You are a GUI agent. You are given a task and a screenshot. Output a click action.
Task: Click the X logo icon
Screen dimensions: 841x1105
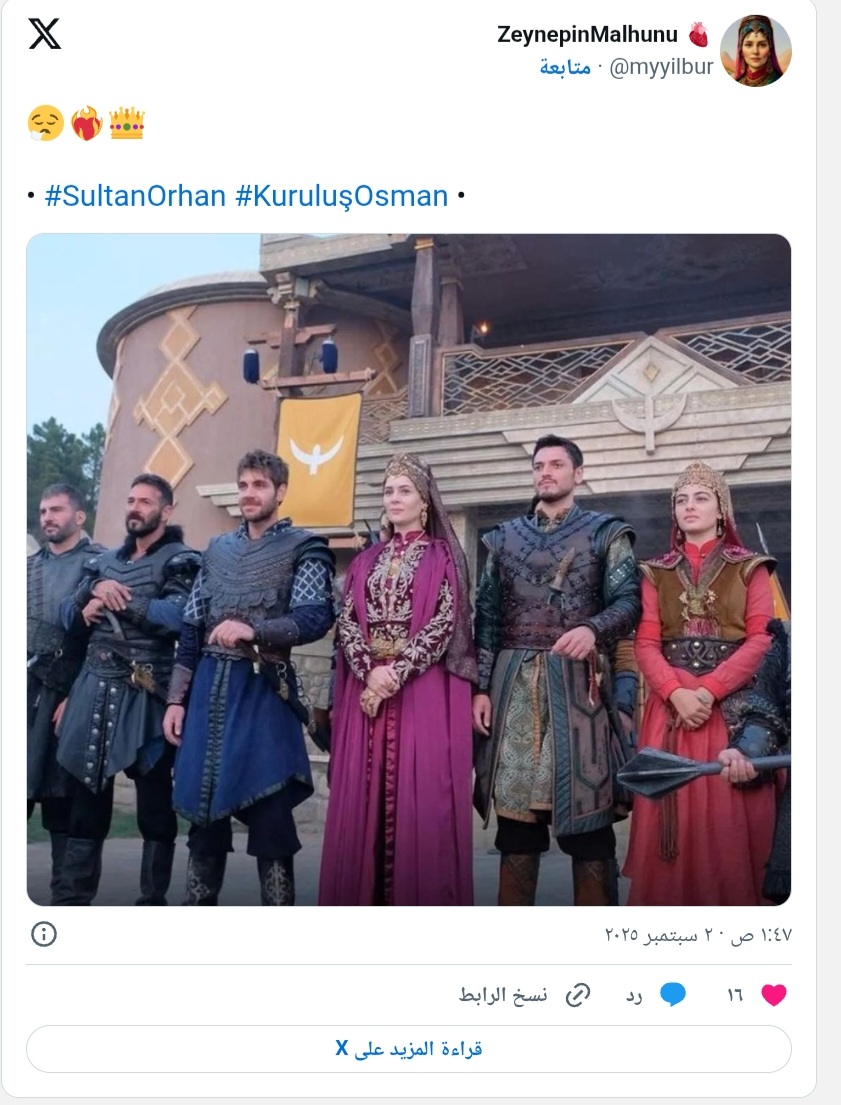click(x=44, y=34)
